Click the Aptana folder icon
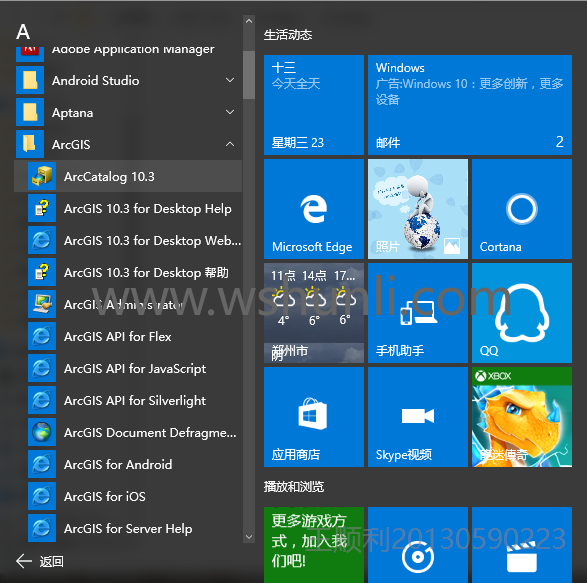 [x=30, y=112]
